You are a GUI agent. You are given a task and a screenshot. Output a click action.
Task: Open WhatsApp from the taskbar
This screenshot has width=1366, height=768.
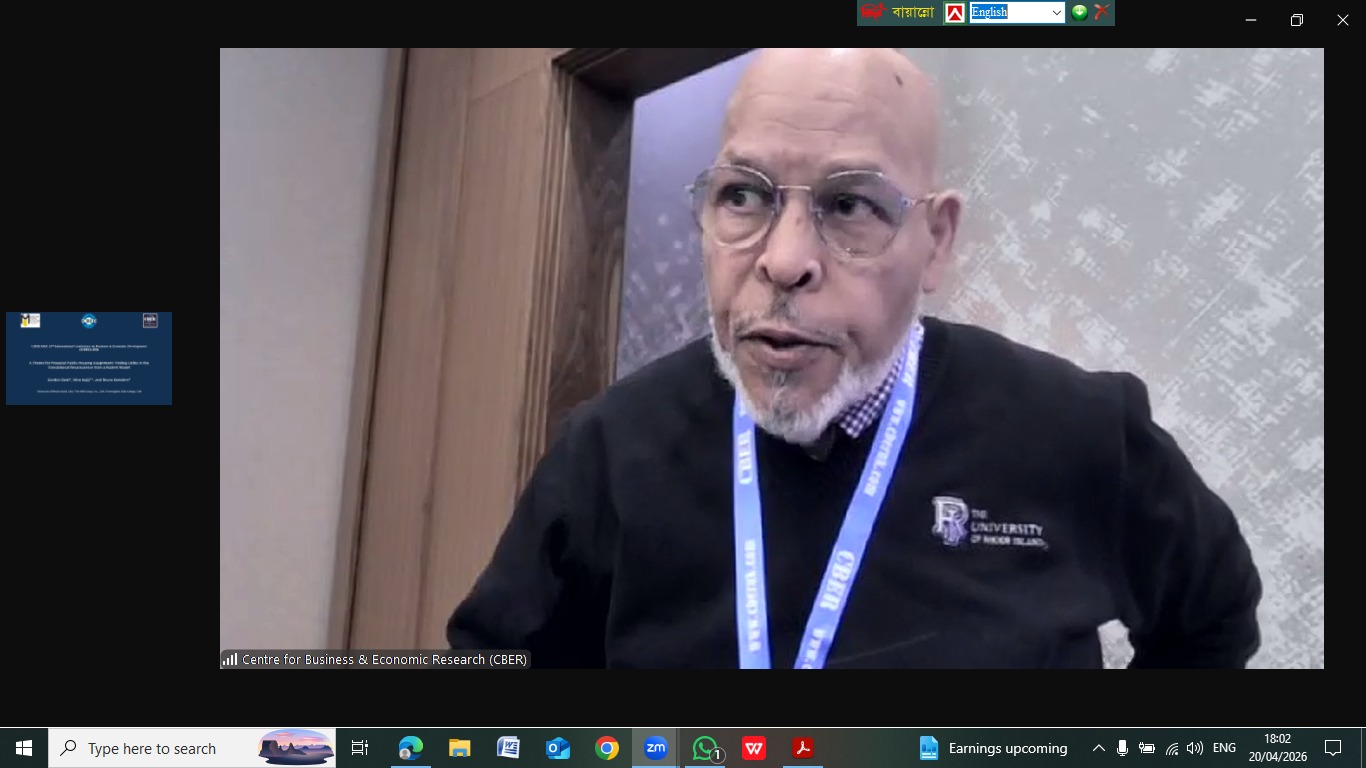[705, 748]
